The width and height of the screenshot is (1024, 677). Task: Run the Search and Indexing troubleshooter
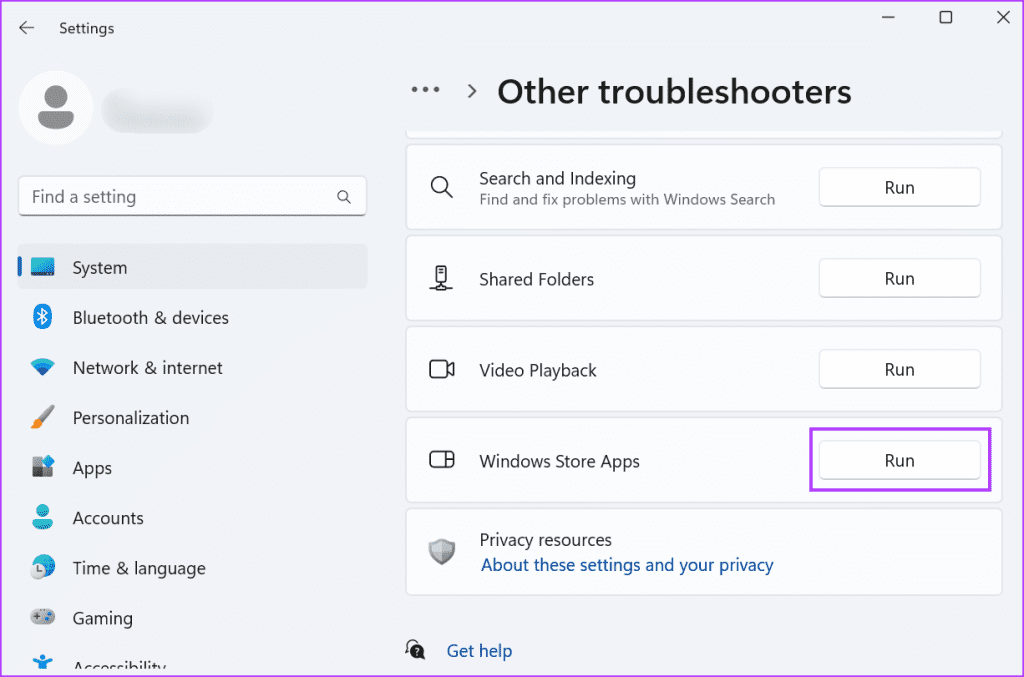pos(899,187)
